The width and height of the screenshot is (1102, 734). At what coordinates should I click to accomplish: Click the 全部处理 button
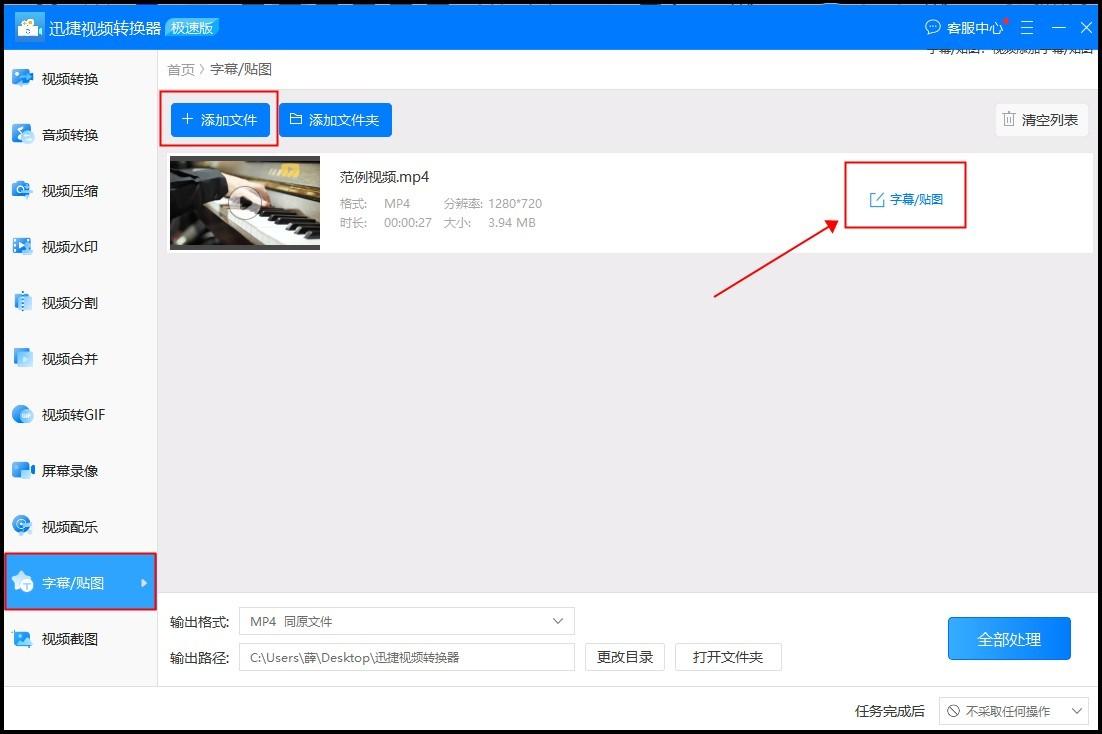coord(1009,639)
